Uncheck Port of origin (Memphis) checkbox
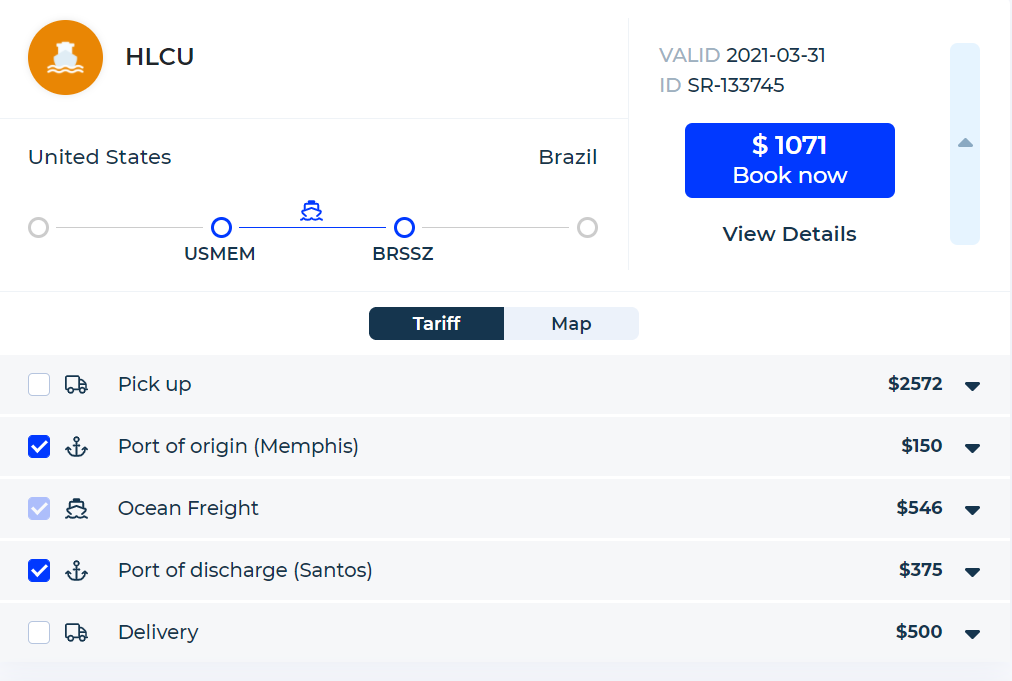Viewport: 1012px width, 681px height. pos(39,447)
